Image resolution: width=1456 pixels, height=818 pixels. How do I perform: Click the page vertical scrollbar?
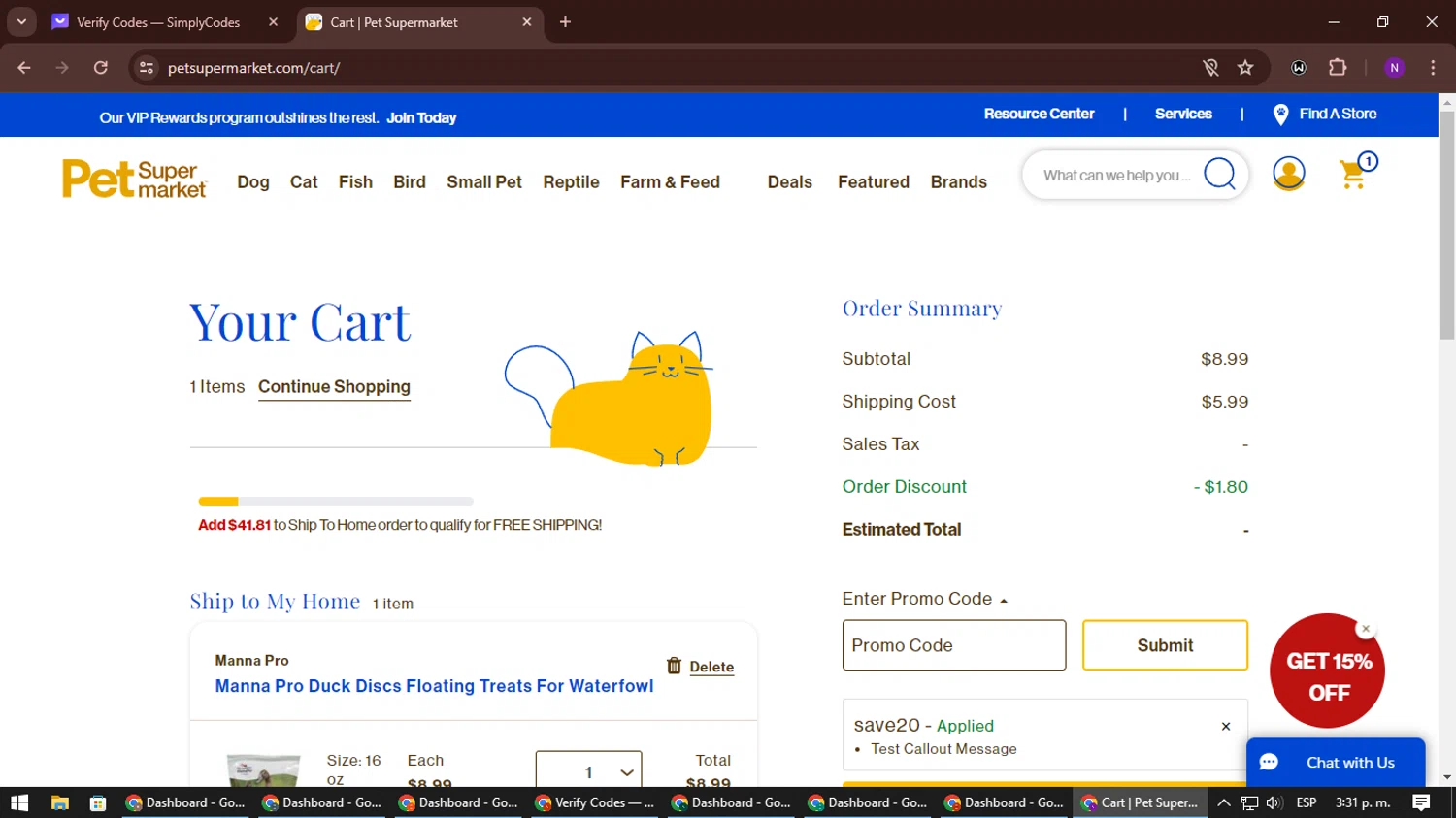click(x=1447, y=225)
